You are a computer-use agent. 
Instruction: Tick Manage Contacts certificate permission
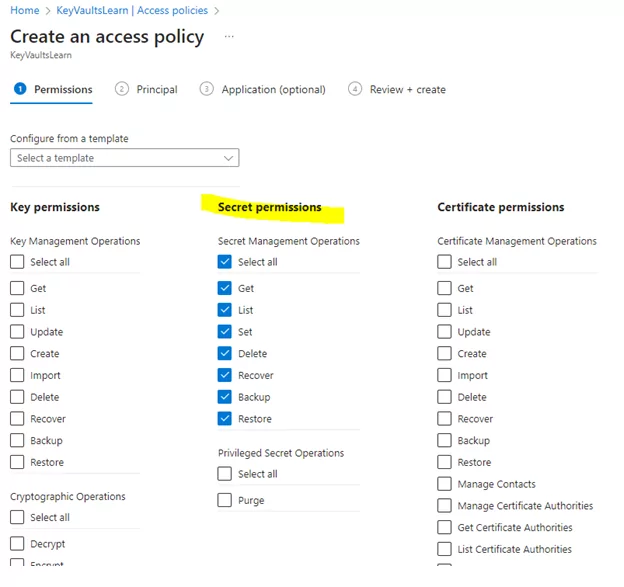click(x=444, y=484)
